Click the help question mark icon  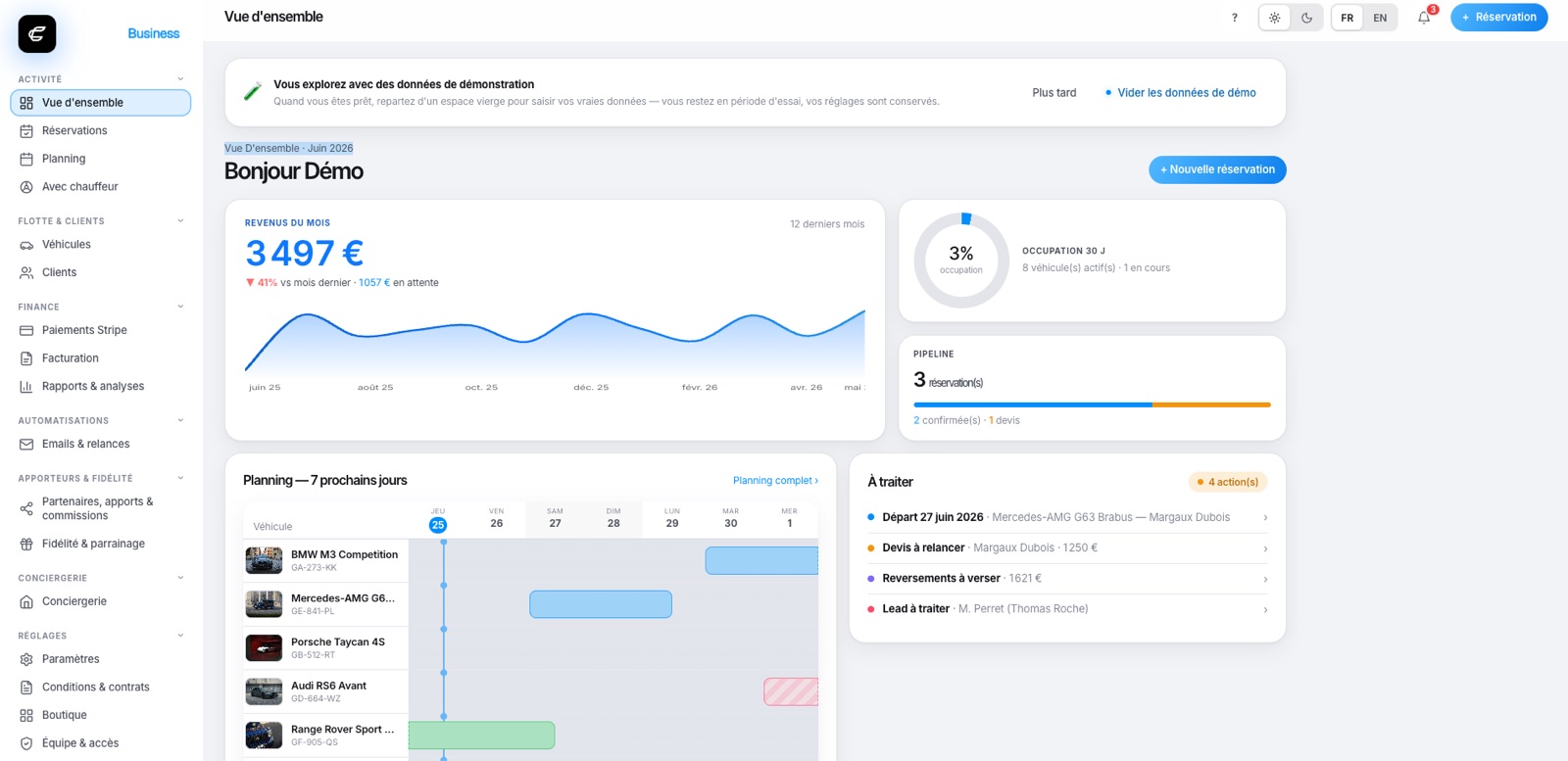1234,18
